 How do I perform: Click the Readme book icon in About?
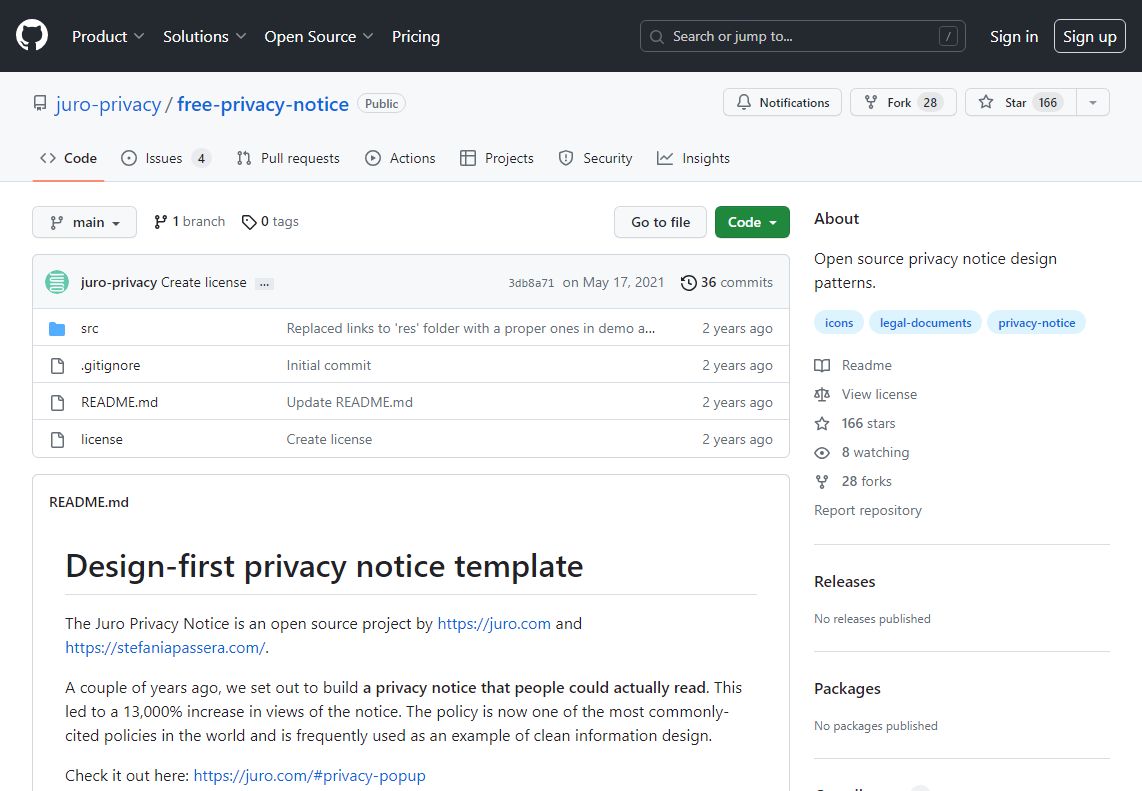[x=822, y=366]
